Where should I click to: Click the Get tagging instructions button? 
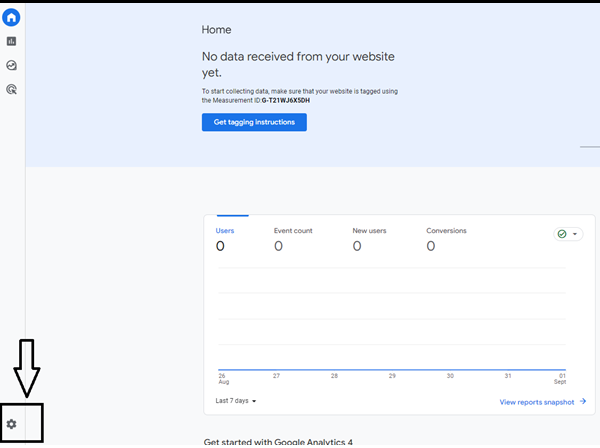coord(254,122)
